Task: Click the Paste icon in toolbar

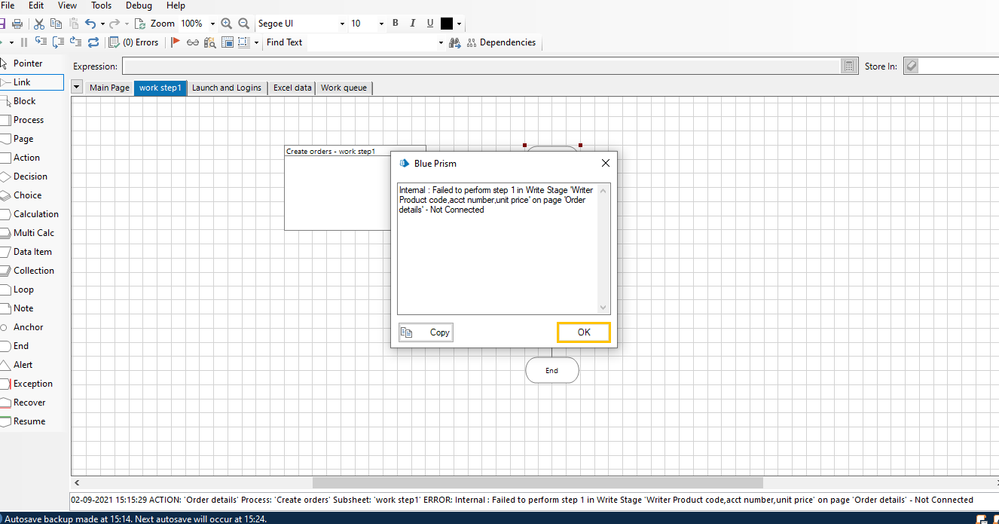Action: pos(74,24)
